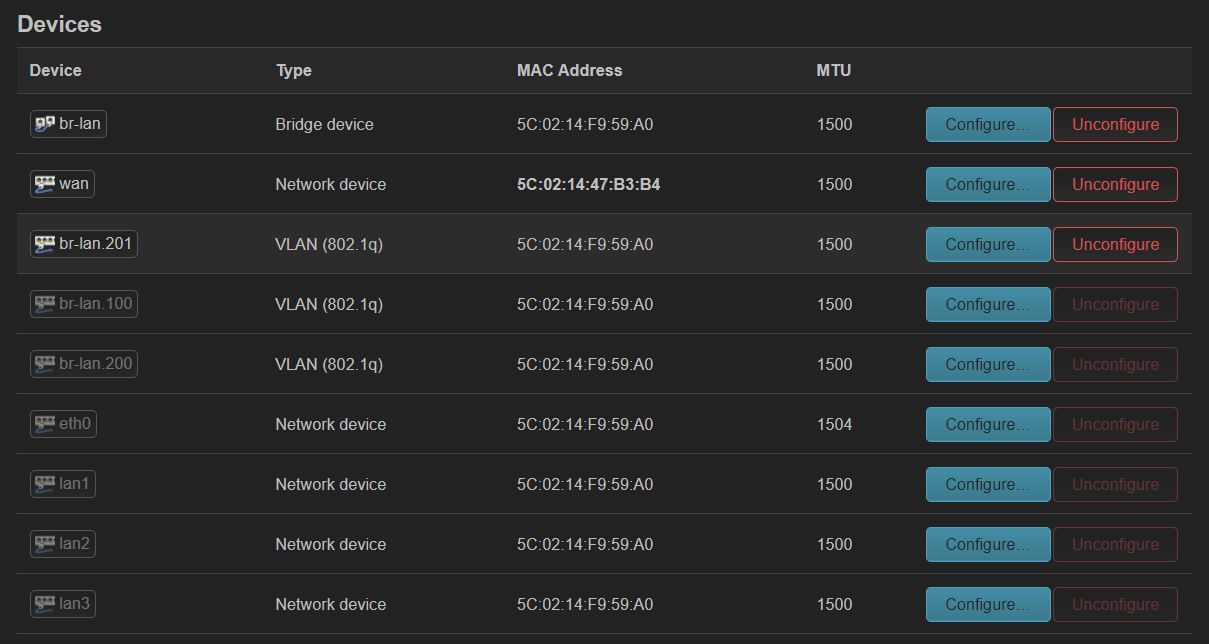Open Configure for lan2
Viewport: 1209px width, 644px height.
987,545
